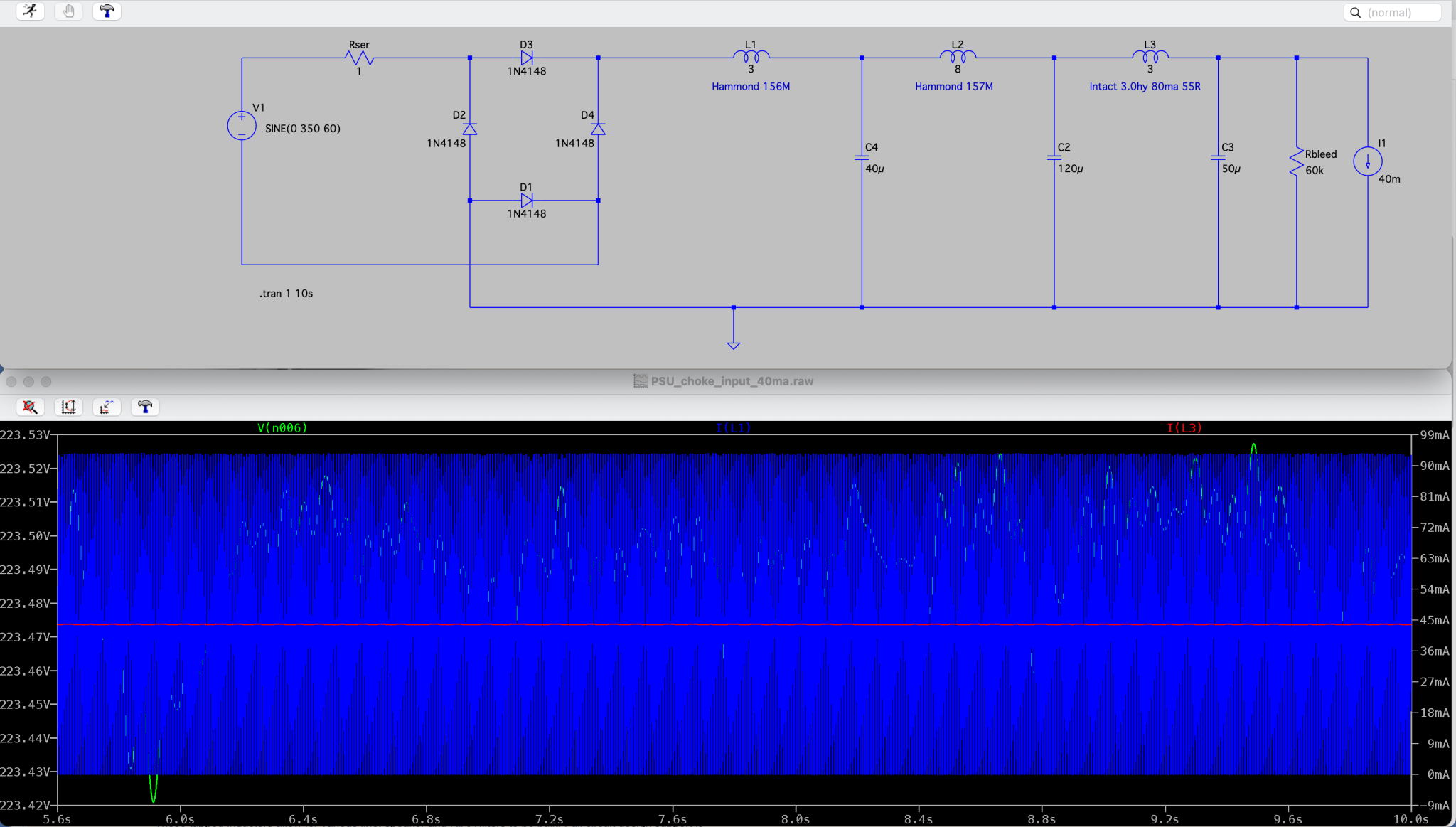Click the PSU_choke_input_40ma.raw window title
This screenshot has height=827, width=1456.
732,381
